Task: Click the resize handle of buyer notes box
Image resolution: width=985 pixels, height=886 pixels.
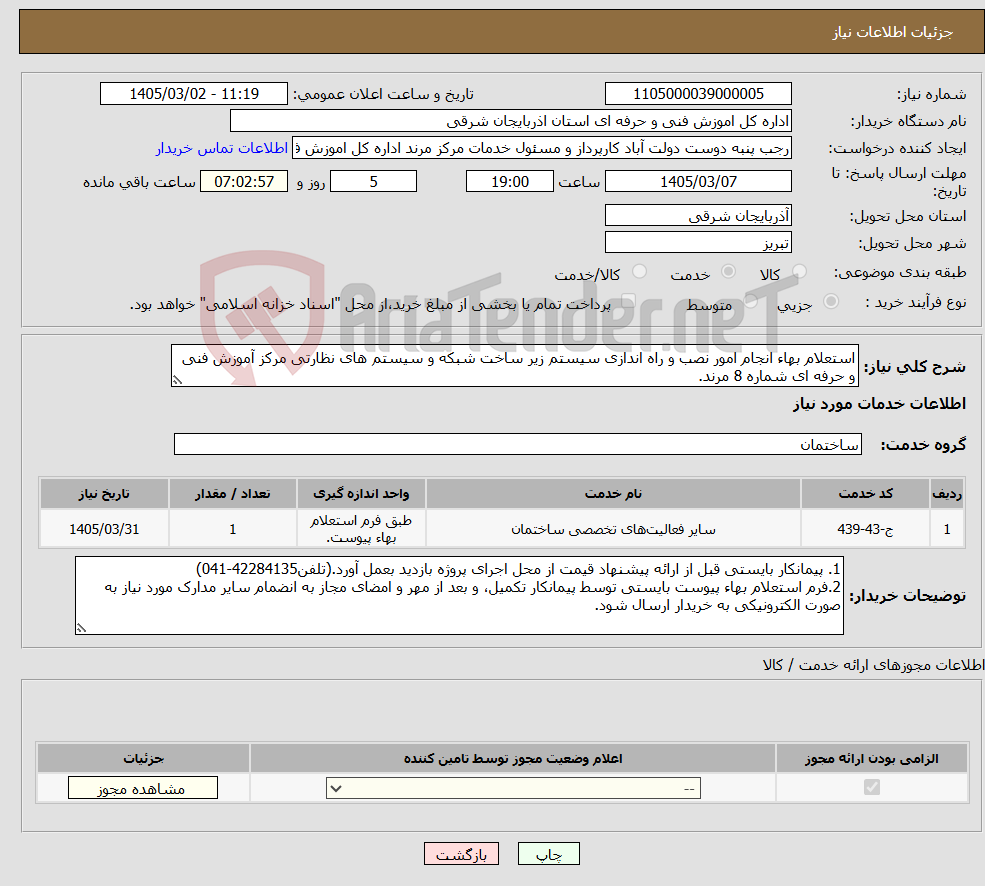Action: tap(80, 627)
